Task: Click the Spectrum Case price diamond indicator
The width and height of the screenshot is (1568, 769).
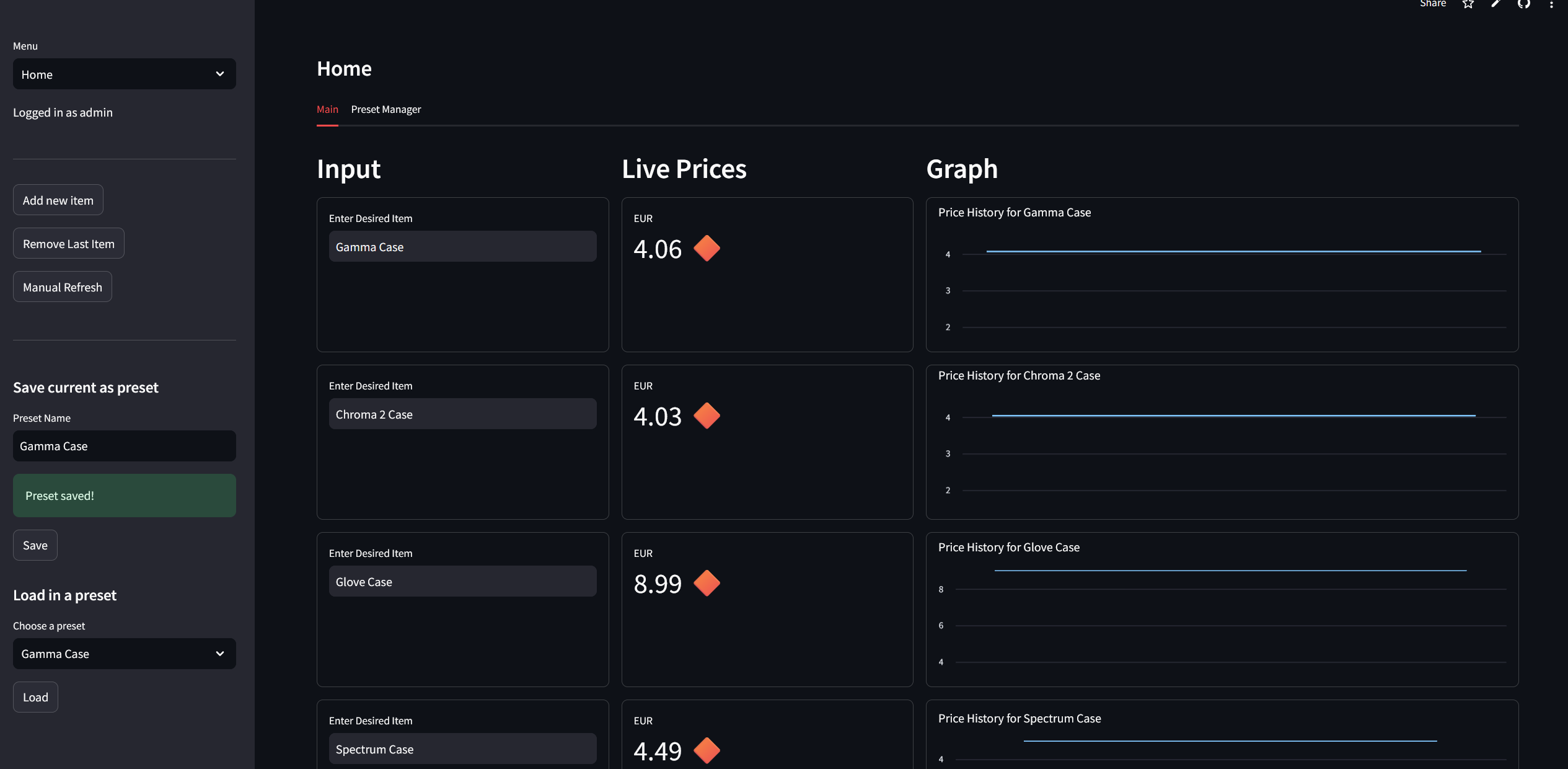Action: [707, 751]
